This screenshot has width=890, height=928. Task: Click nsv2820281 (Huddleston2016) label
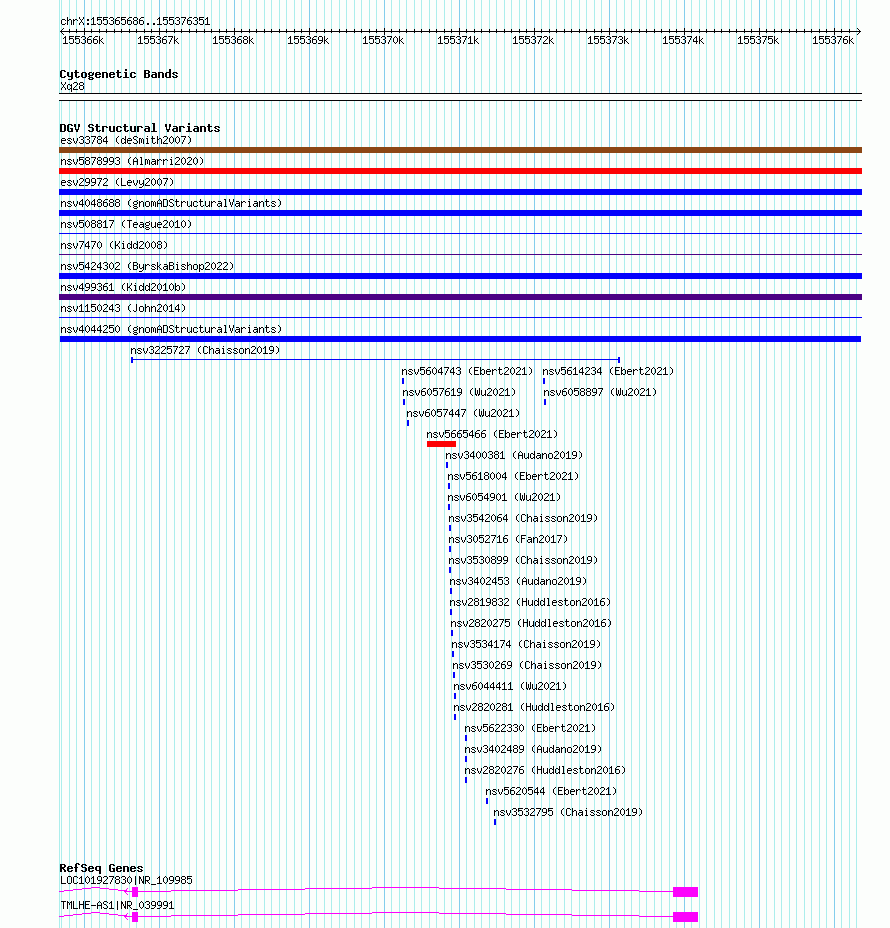pos(534,707)
